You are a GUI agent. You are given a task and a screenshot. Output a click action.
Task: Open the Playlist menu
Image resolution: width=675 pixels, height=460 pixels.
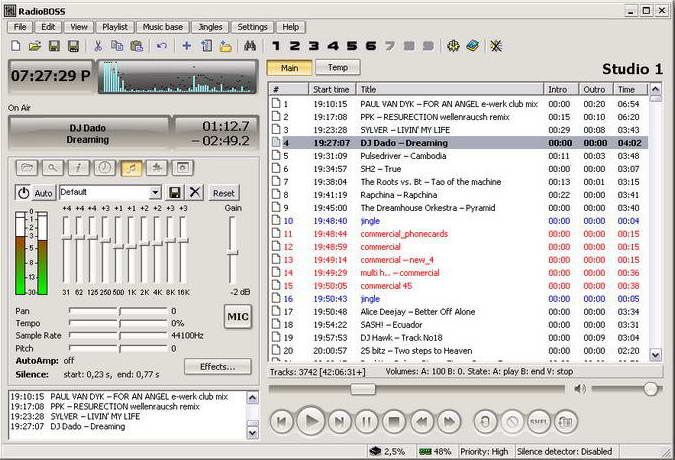tap(115, 27)
